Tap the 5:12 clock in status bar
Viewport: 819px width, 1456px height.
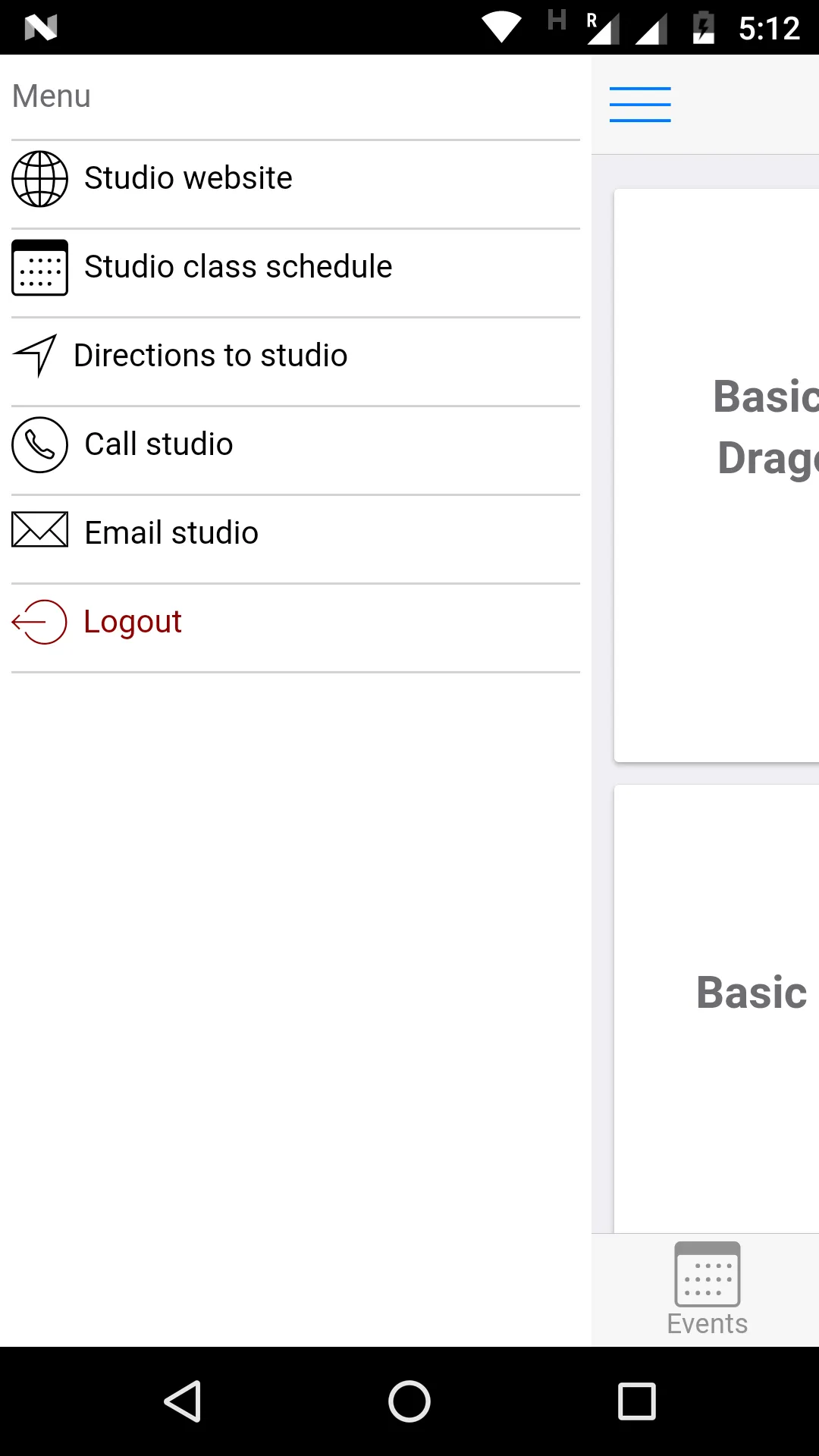click(769, 28)
